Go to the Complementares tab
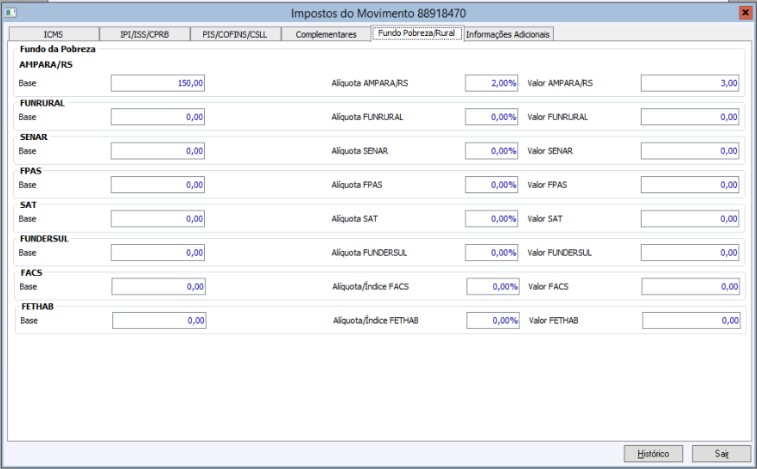Viewport: 757px width, 469px height. coord(326,34)
